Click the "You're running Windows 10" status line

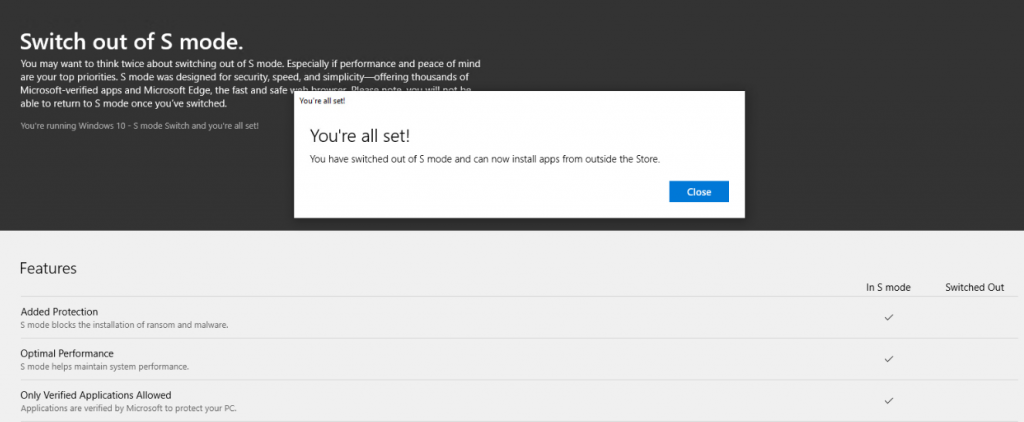point(140,125)
